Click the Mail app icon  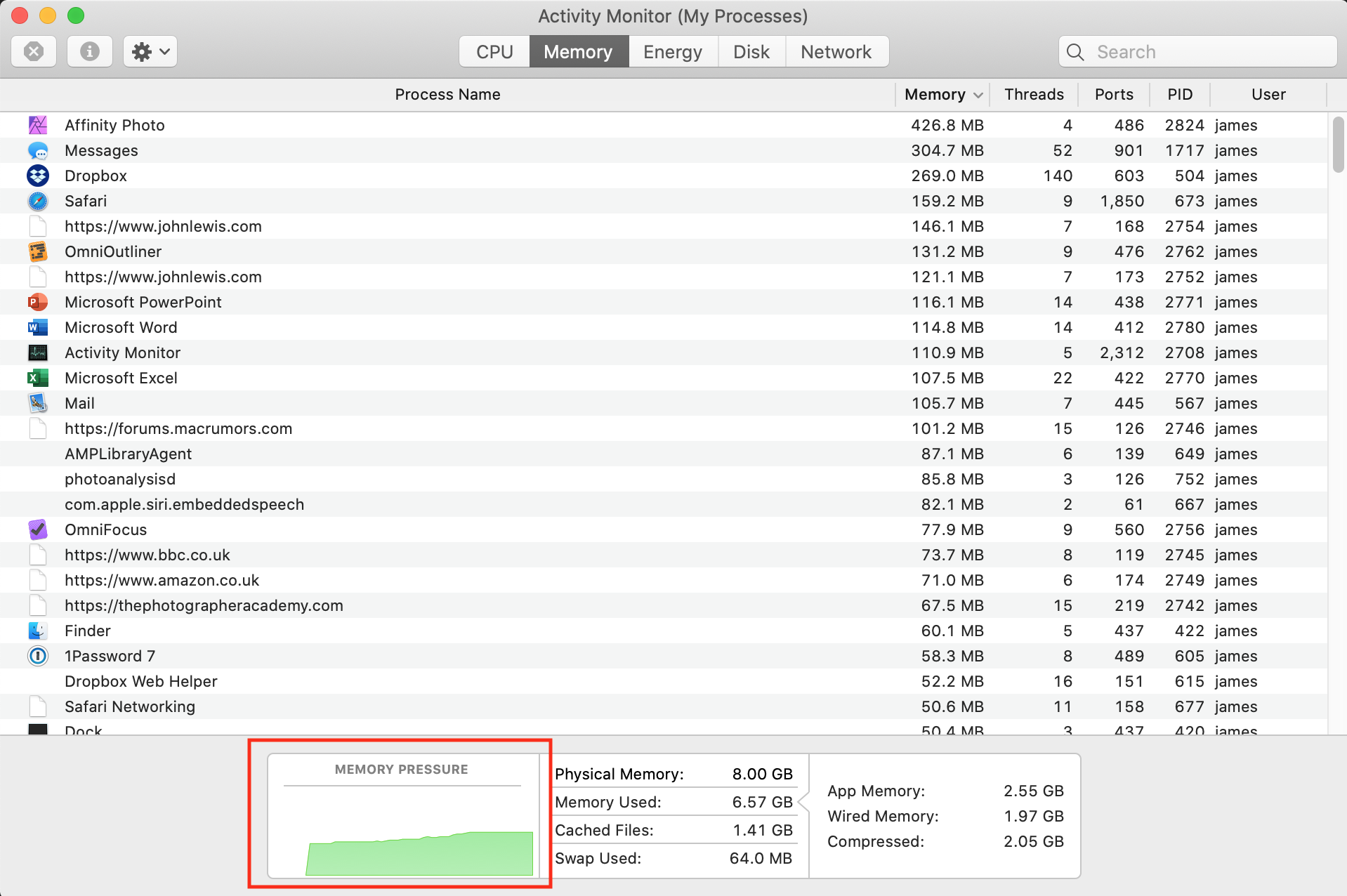coord(38,403)
